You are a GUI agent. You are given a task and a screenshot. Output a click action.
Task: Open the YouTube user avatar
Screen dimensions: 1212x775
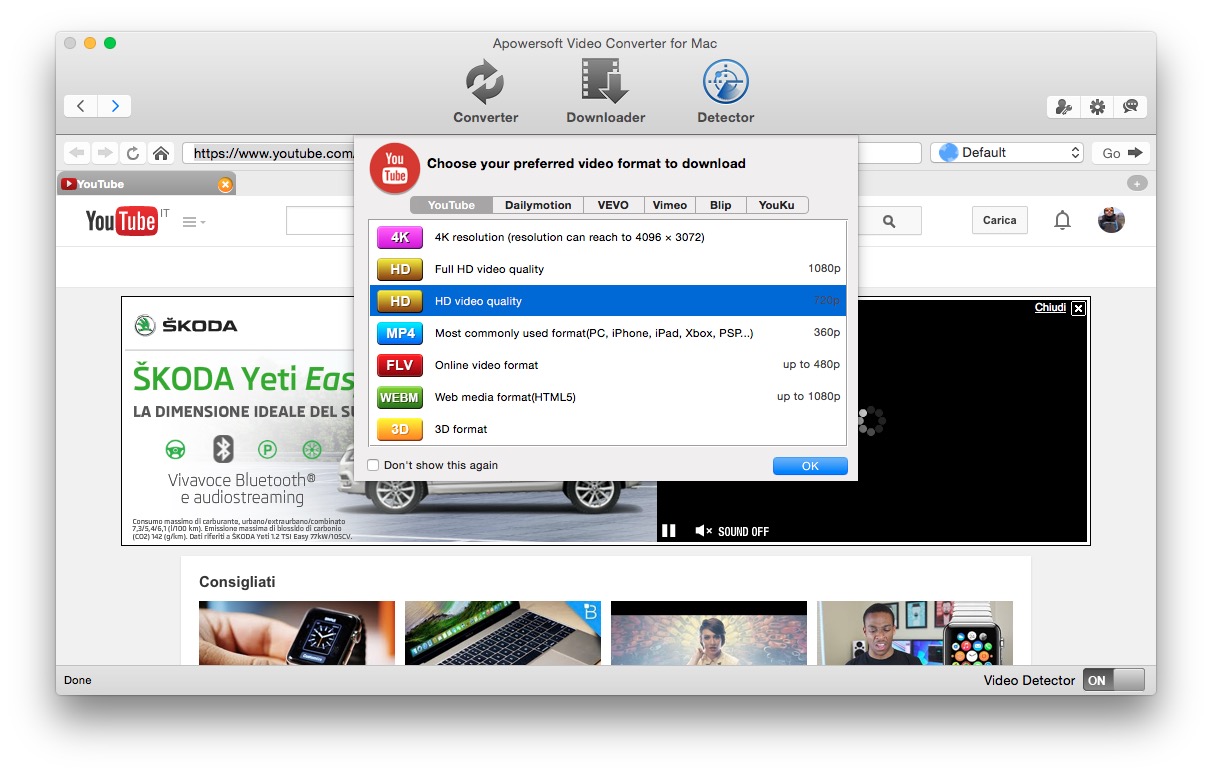(1111, 221)
